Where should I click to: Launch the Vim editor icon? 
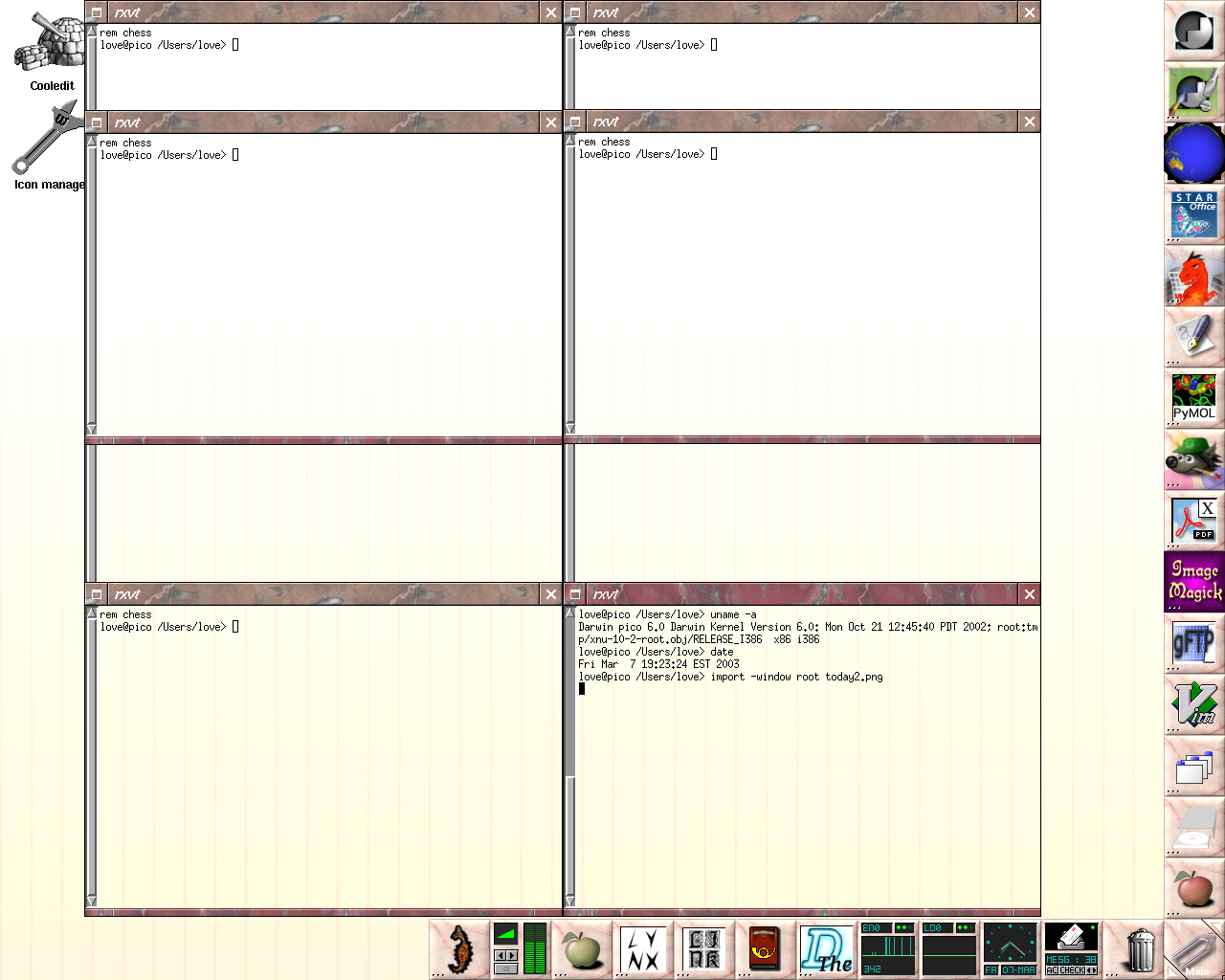click(x=1193, y=703)
